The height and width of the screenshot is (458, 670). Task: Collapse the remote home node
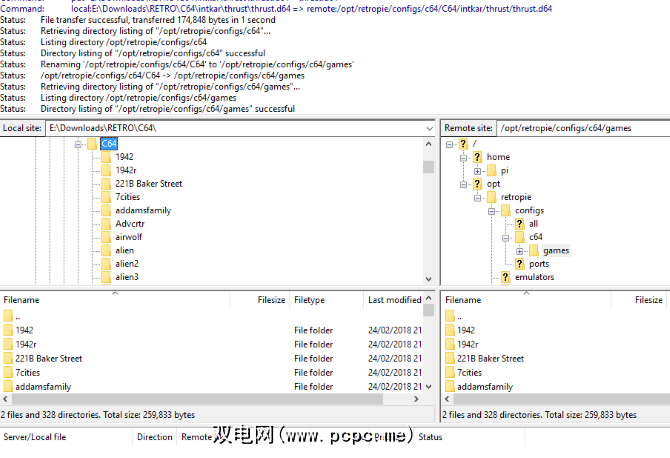tap(463, 158)
